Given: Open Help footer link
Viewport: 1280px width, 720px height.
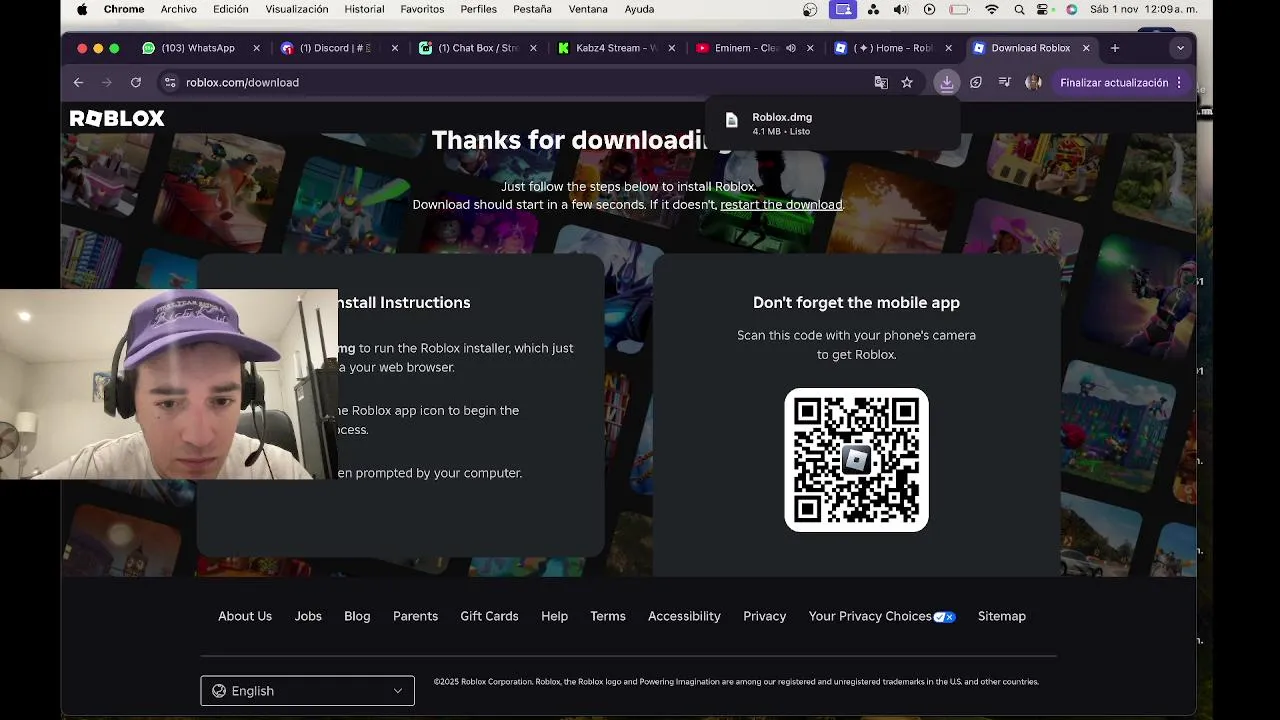Looking at the screenshot, I should pos(554,616).
